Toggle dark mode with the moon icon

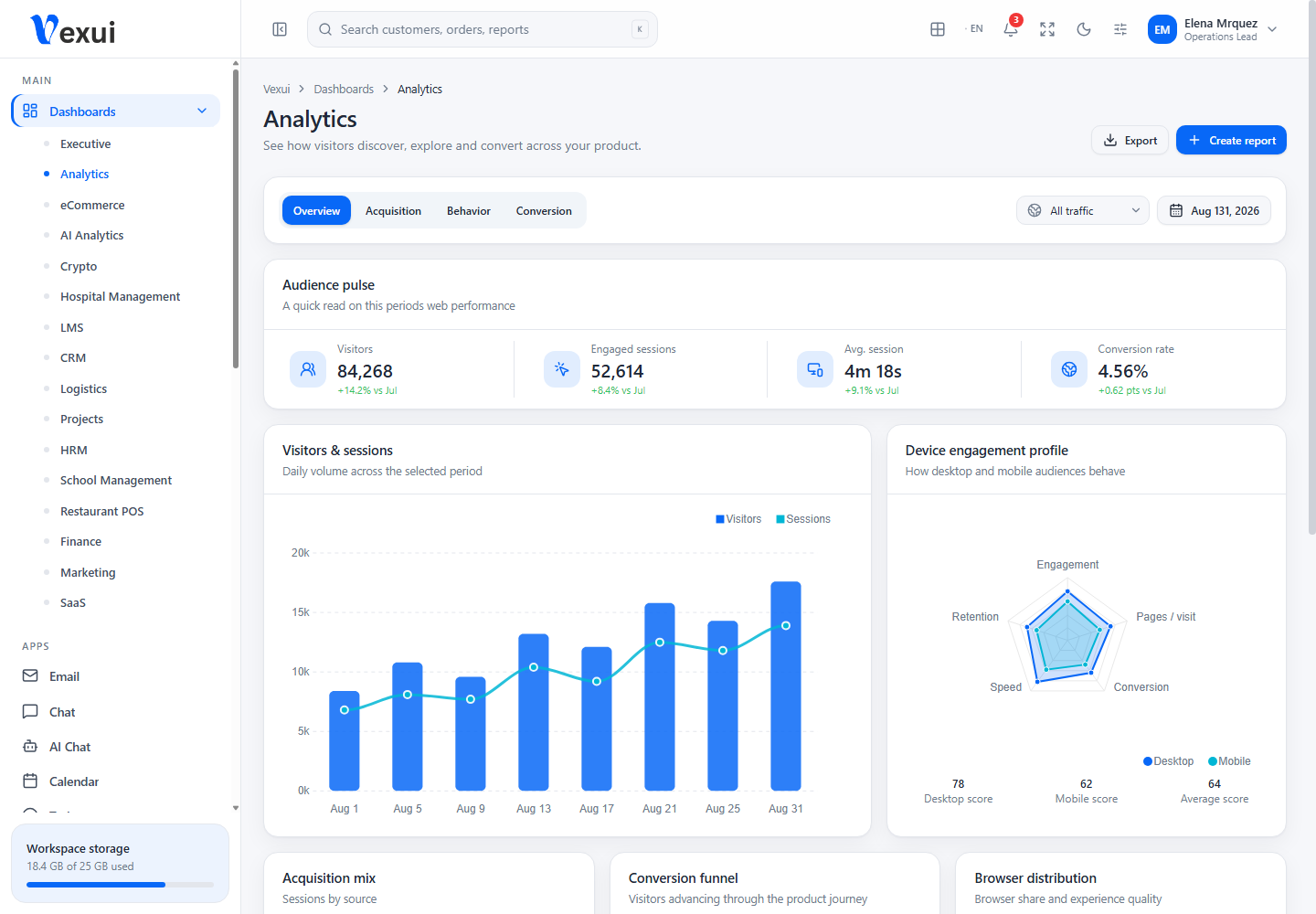point(1084,29)
